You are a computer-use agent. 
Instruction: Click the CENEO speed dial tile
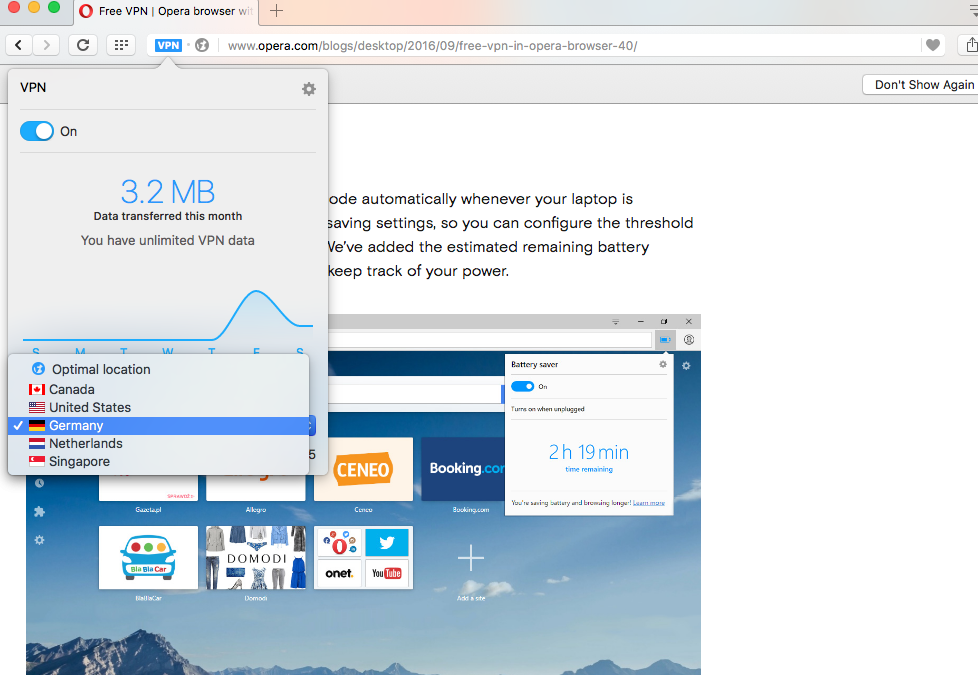point(363,469)
